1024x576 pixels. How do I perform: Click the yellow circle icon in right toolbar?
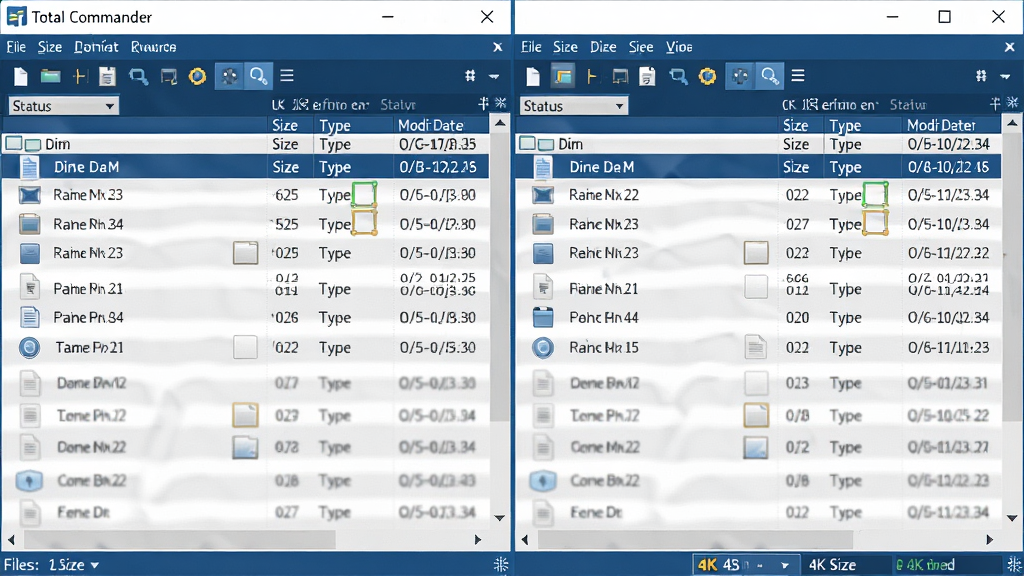pyautogui.click(x=707, y=76)
